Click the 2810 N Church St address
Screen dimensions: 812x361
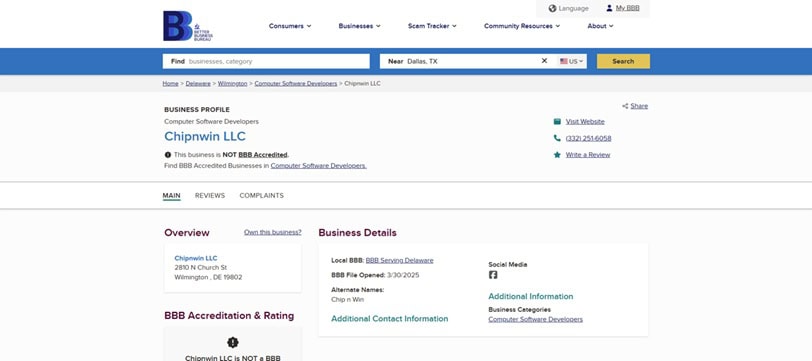[x=200, y=268]
